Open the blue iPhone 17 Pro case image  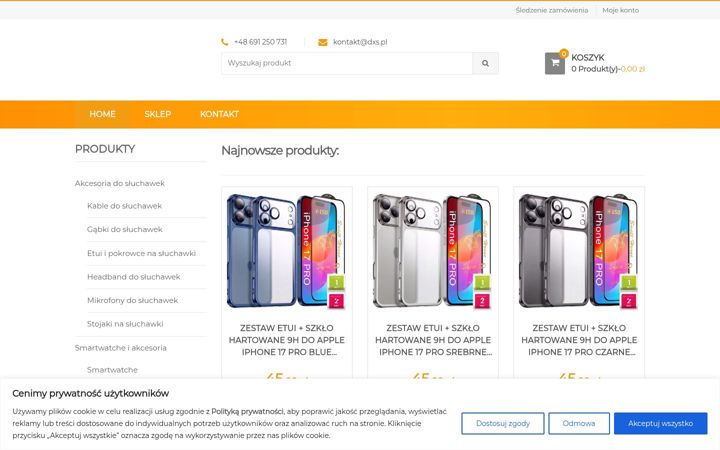[287, 252]
